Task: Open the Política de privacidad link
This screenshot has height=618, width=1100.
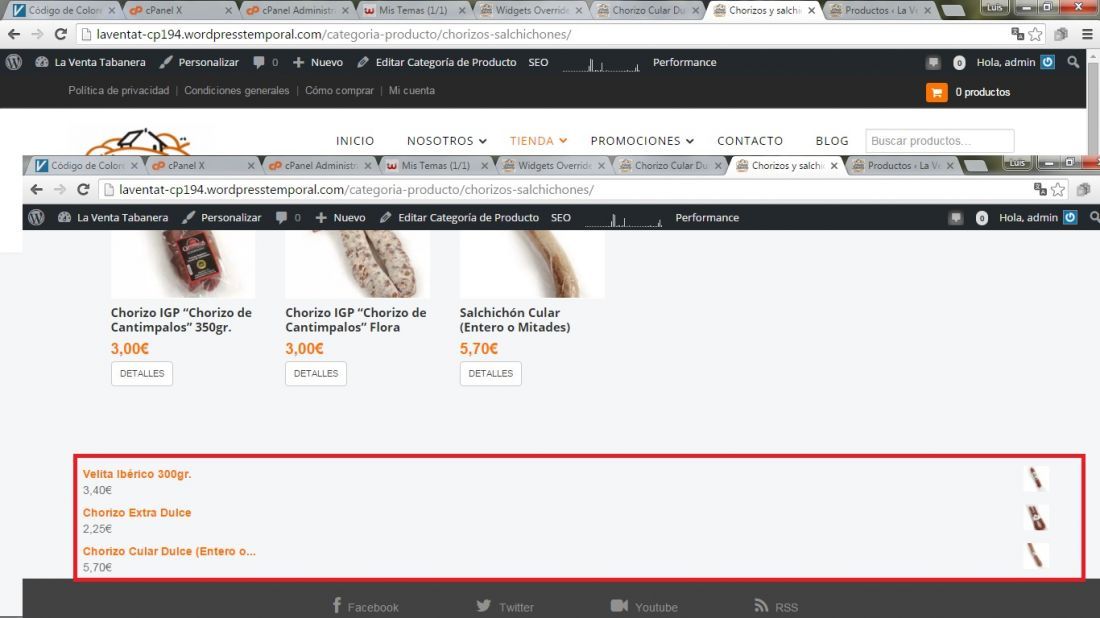Action: (x=119, y=90)
